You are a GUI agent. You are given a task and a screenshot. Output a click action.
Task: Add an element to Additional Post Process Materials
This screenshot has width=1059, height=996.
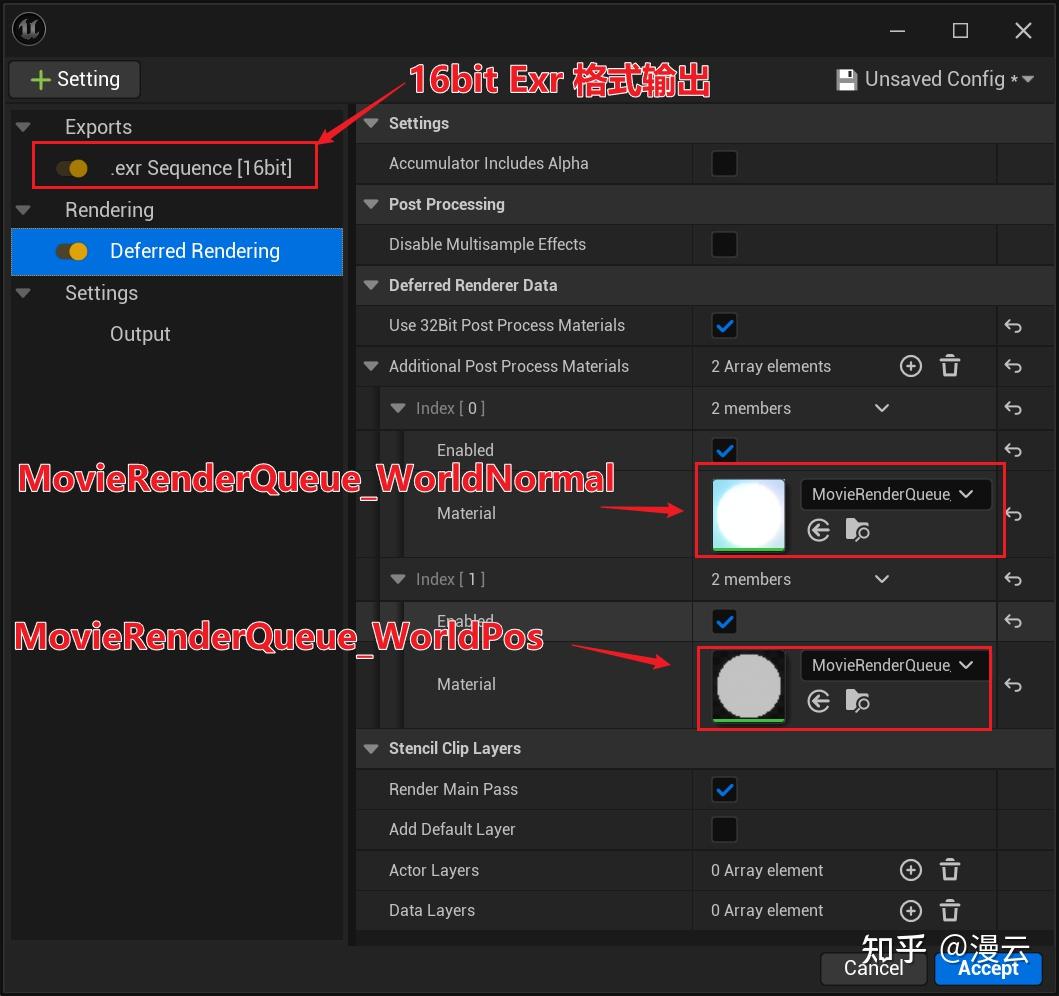(910, 366)
